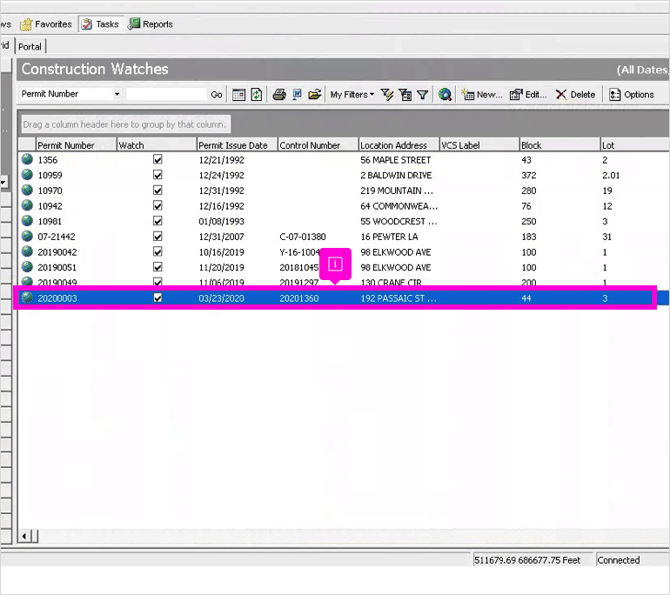The image size is (670, 595).
Task: Click the Tasks clipboard icon
Action: (87, 24)
